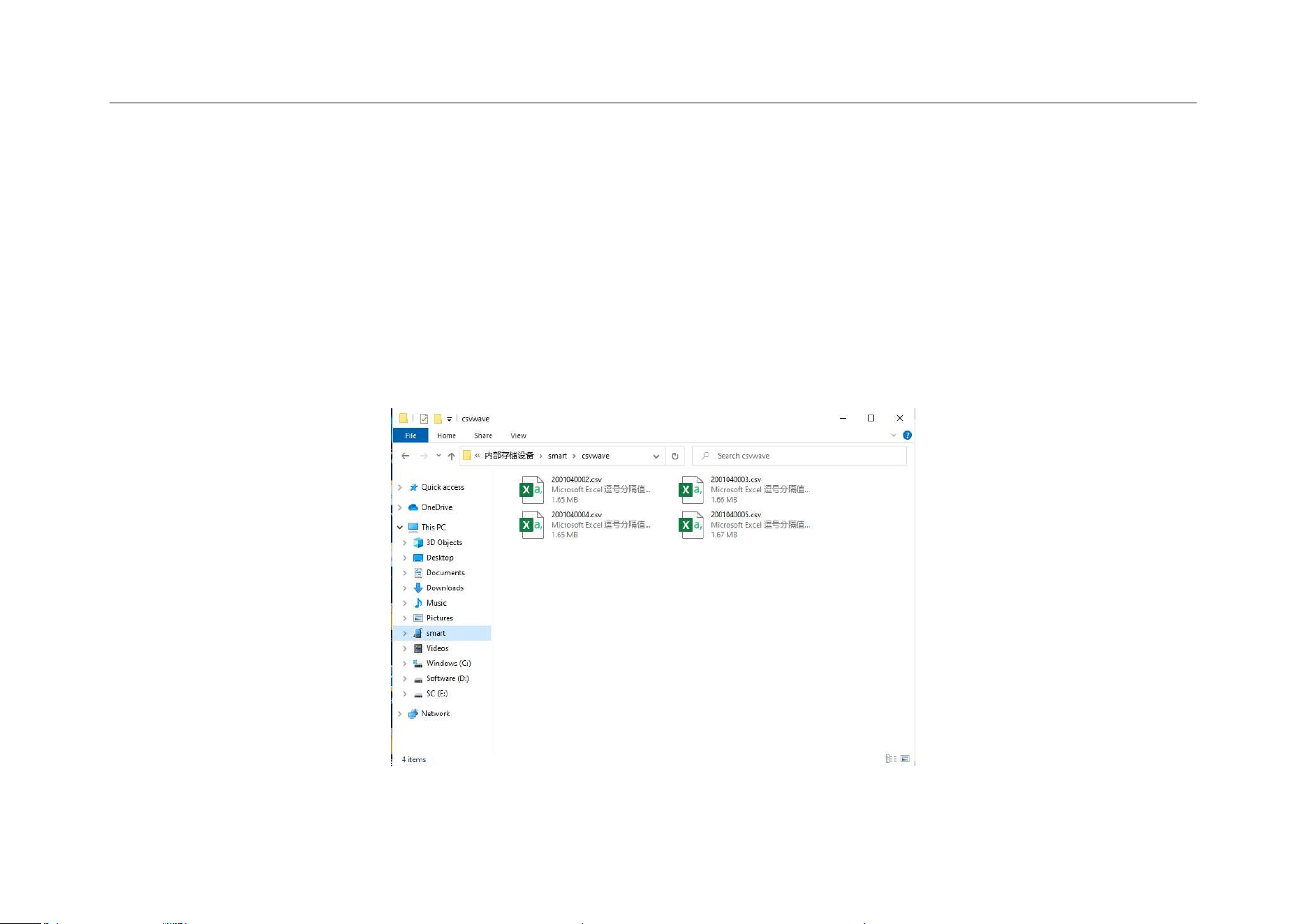Select the 2001040004.csv Excel file icon
This screenshot has height=924, width=1307.
coord(532,525)
